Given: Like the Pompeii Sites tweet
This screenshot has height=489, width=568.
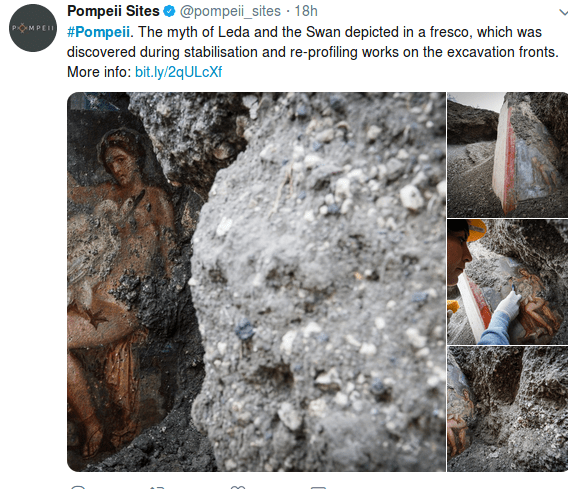Looking at the screenshot, I should [238, 487].
